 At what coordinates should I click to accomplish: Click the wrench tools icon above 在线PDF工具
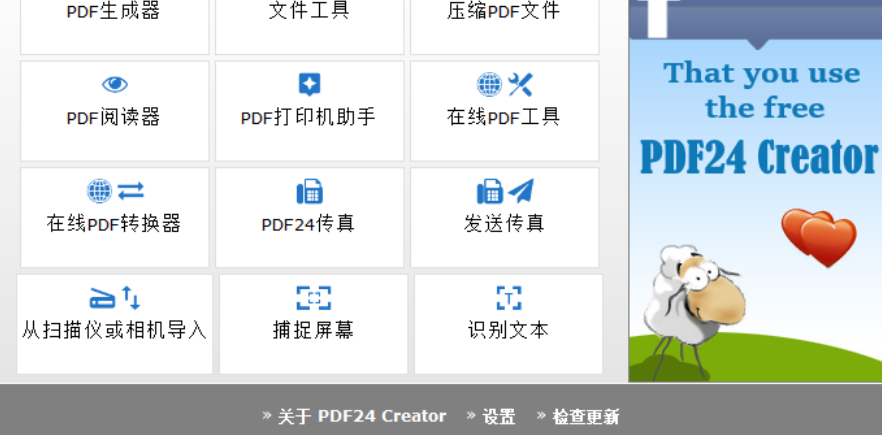coord(520,85)
